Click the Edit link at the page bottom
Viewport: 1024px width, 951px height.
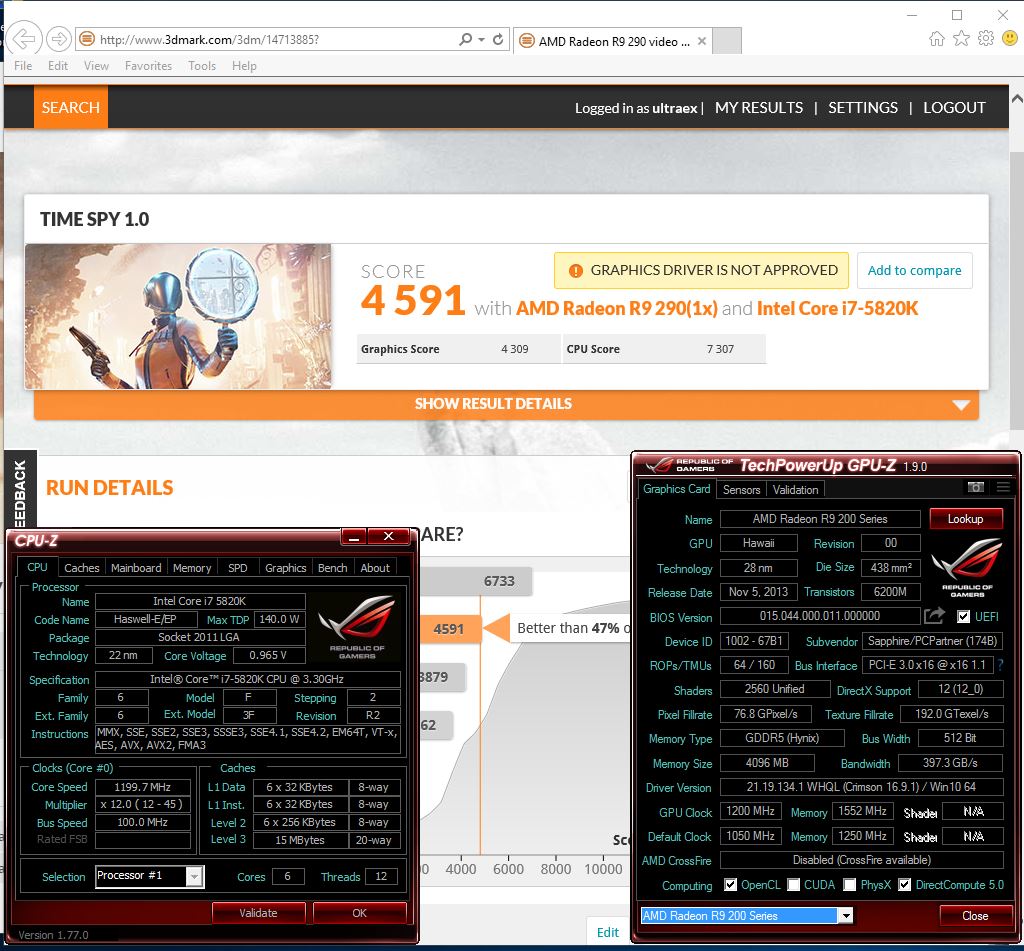607,932
